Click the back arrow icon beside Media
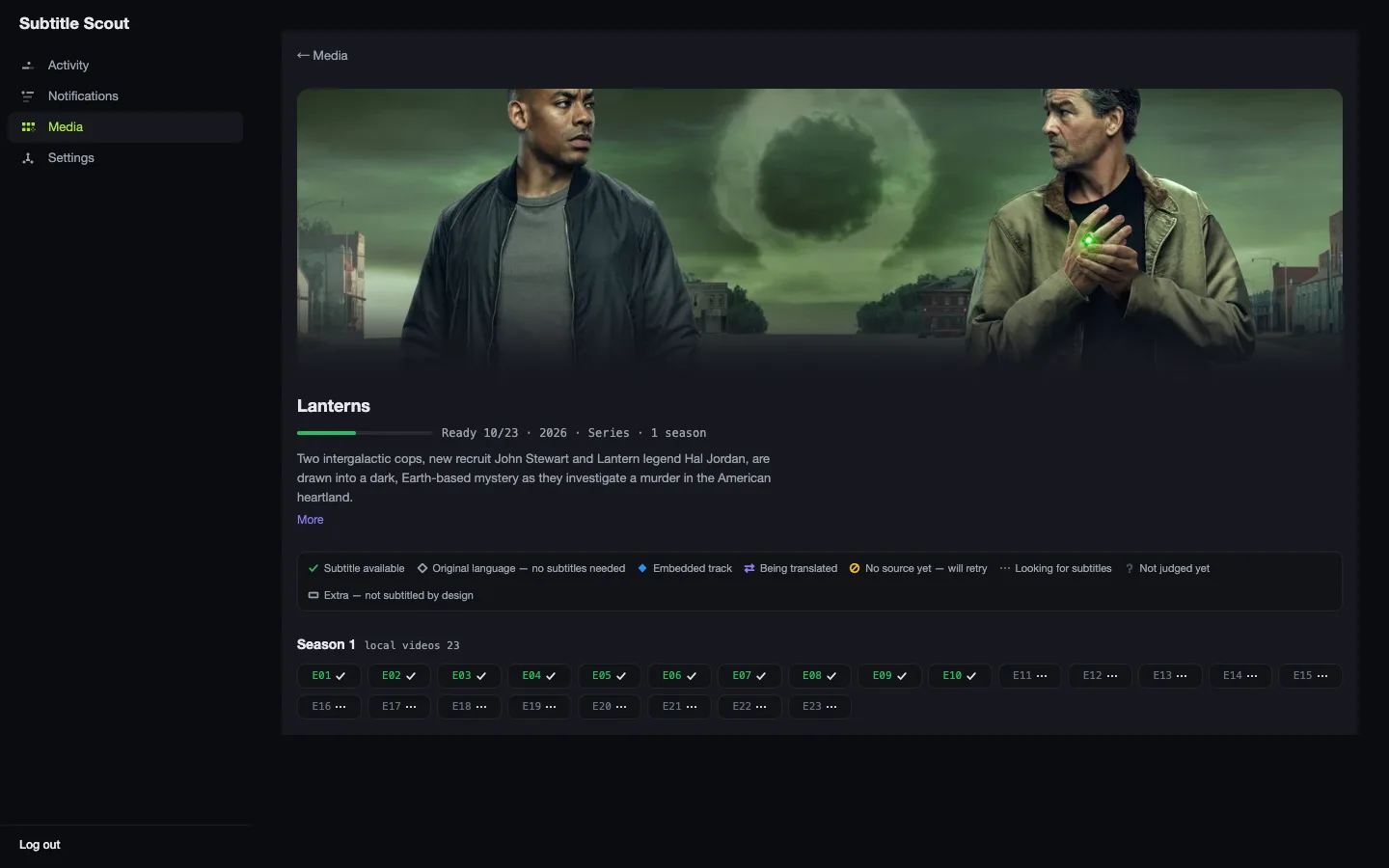Screen dimensions: 1389x868 point(303,56)
